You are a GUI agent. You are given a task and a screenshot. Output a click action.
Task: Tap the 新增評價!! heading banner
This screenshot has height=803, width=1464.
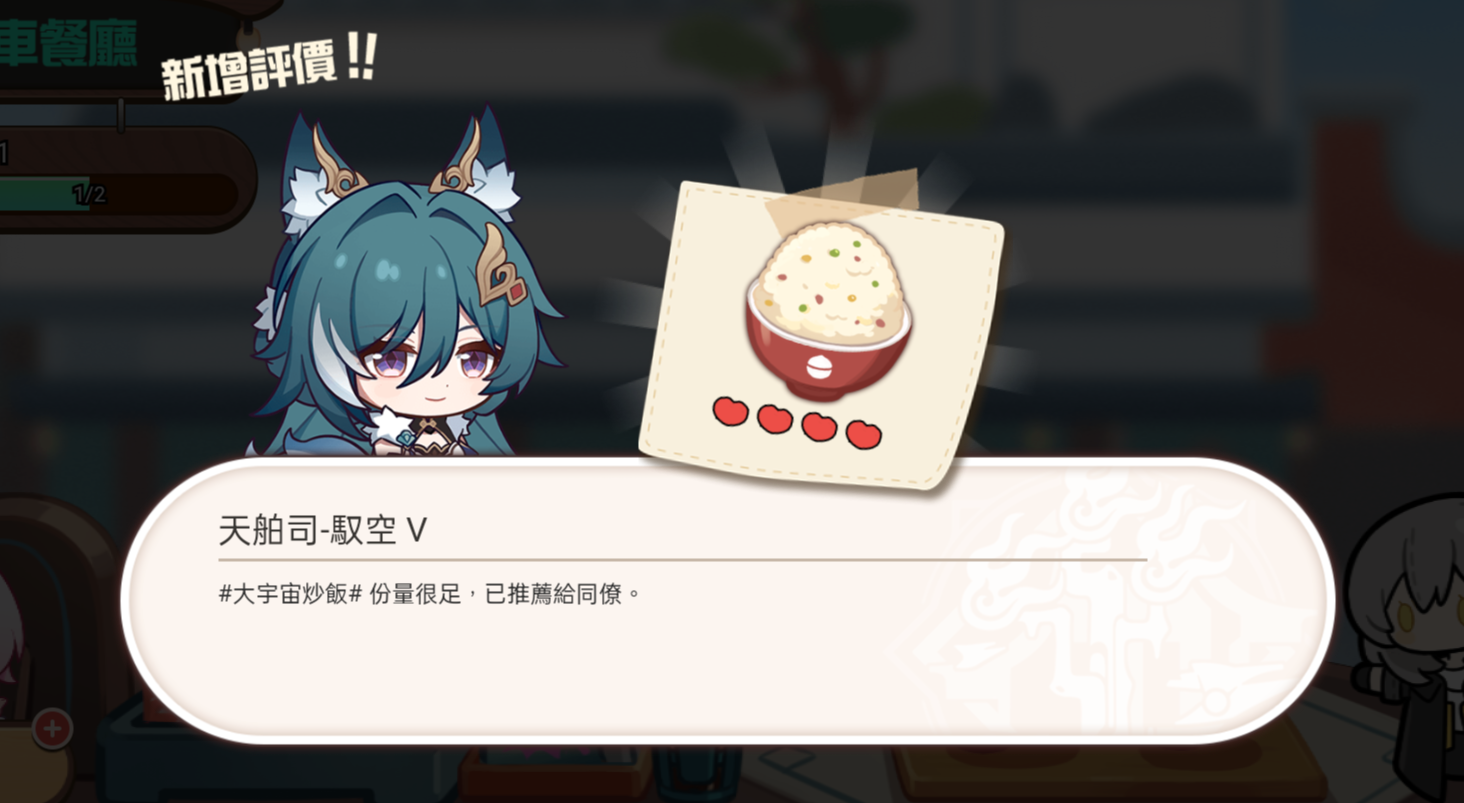coord(268,68)
